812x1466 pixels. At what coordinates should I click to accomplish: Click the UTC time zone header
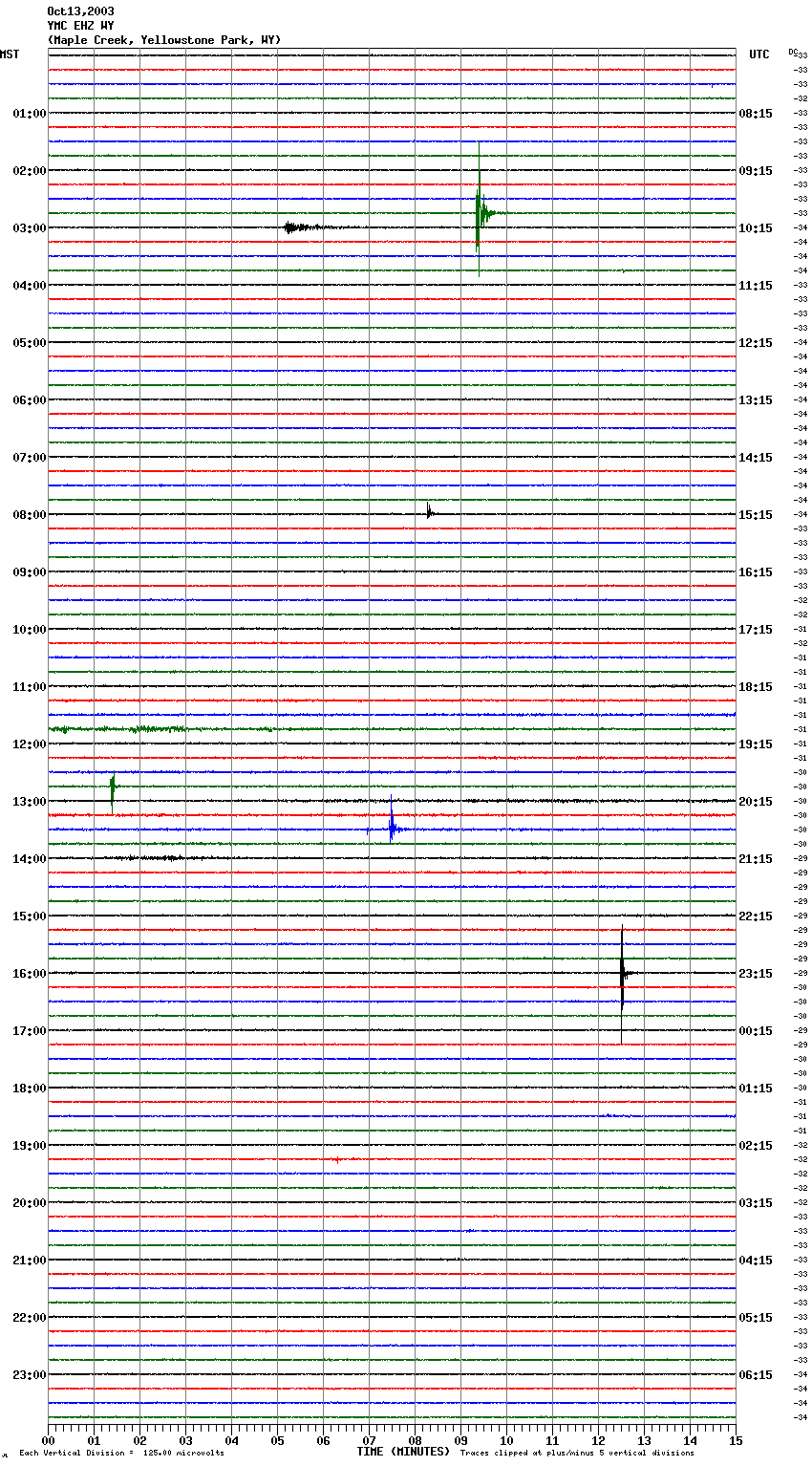[759, 54]
